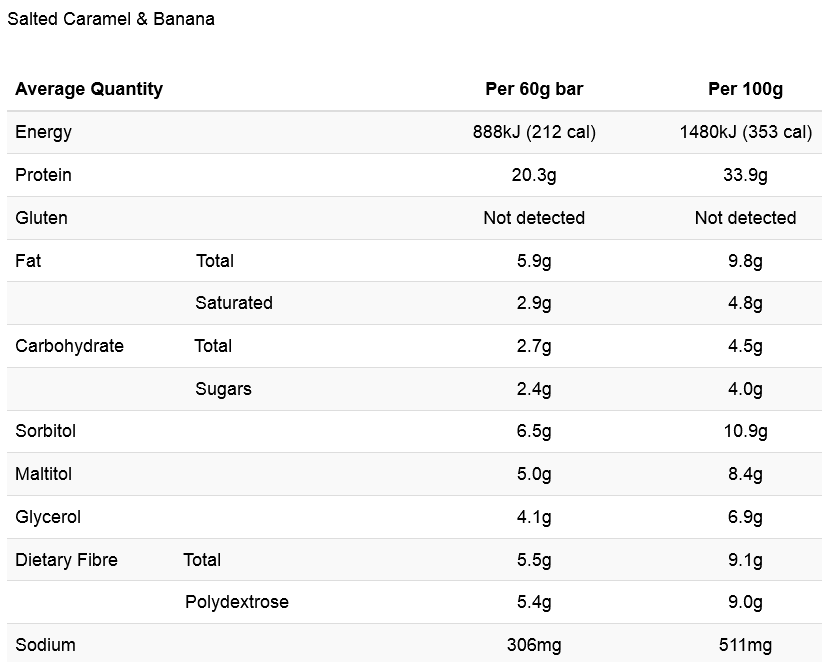Click the 888kJ (212 cal) energy value
The width and height of the screenshot is (822, 662).
pos(534,132)
